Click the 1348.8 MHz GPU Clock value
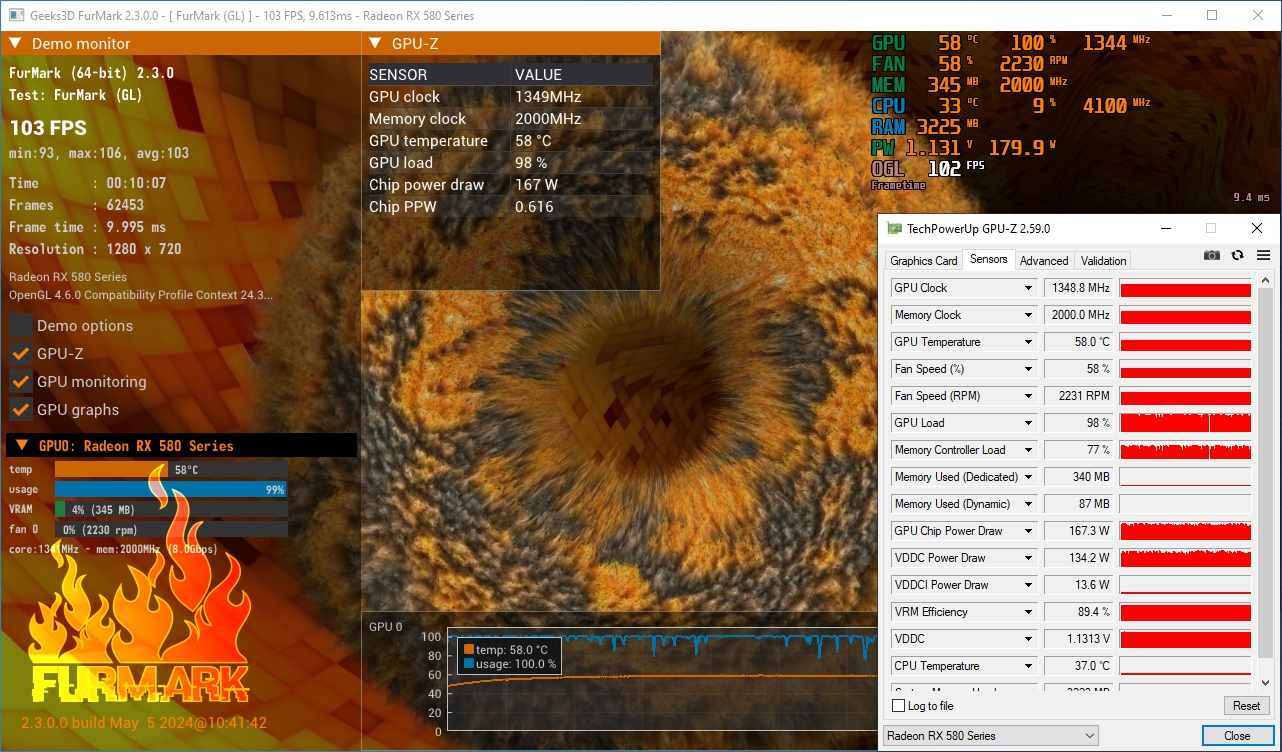 point(1079,288)
